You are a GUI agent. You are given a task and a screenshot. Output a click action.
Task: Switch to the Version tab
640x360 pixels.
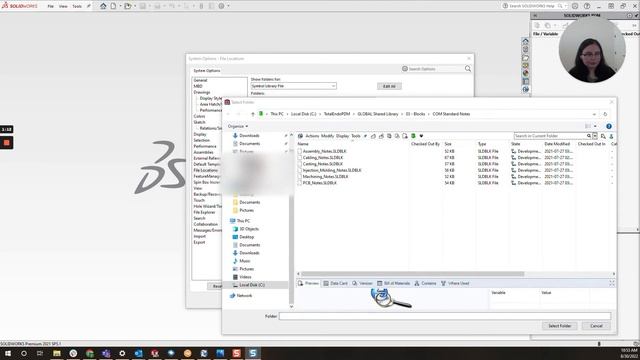(362, 283)
